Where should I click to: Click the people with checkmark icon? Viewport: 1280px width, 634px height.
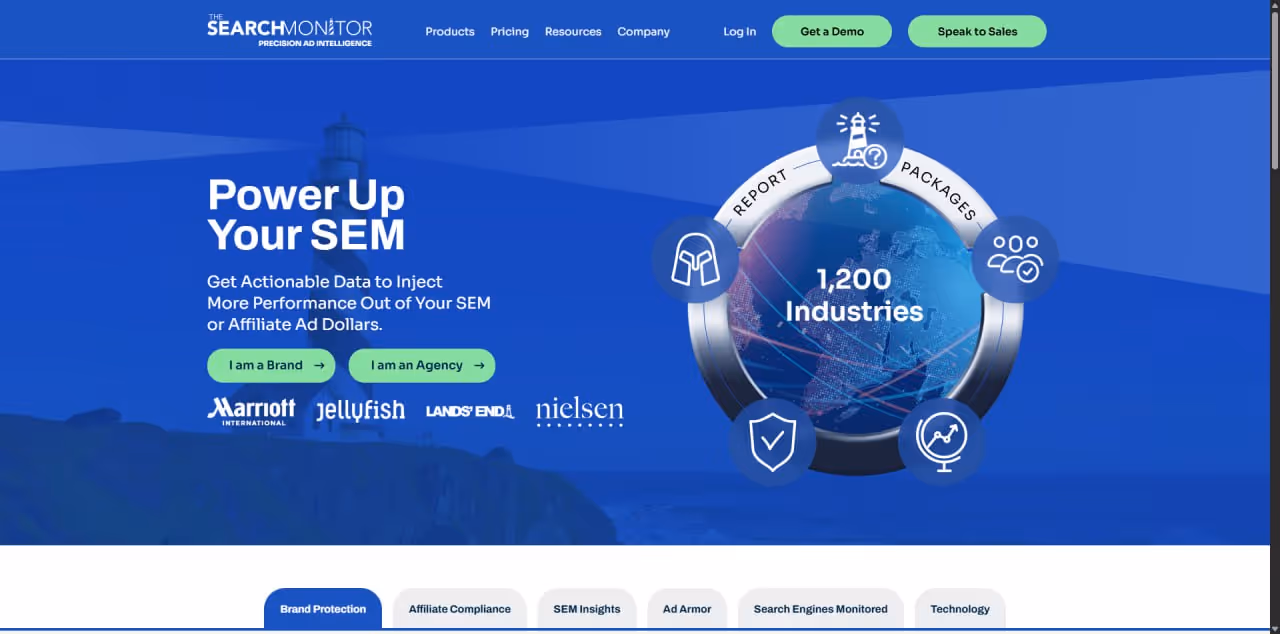1015,259
